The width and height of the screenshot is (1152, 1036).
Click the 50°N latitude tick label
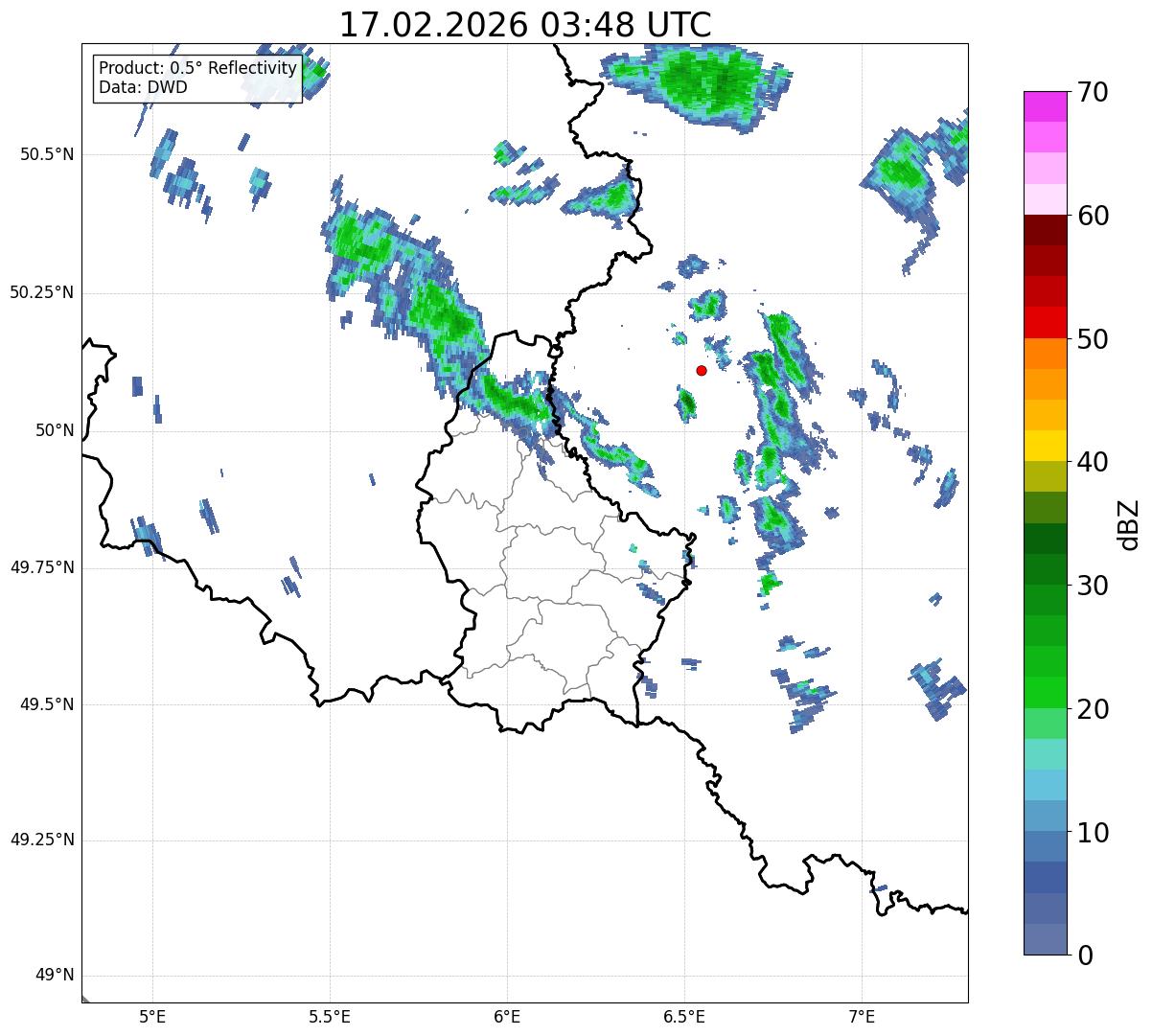tap(55, 430)
